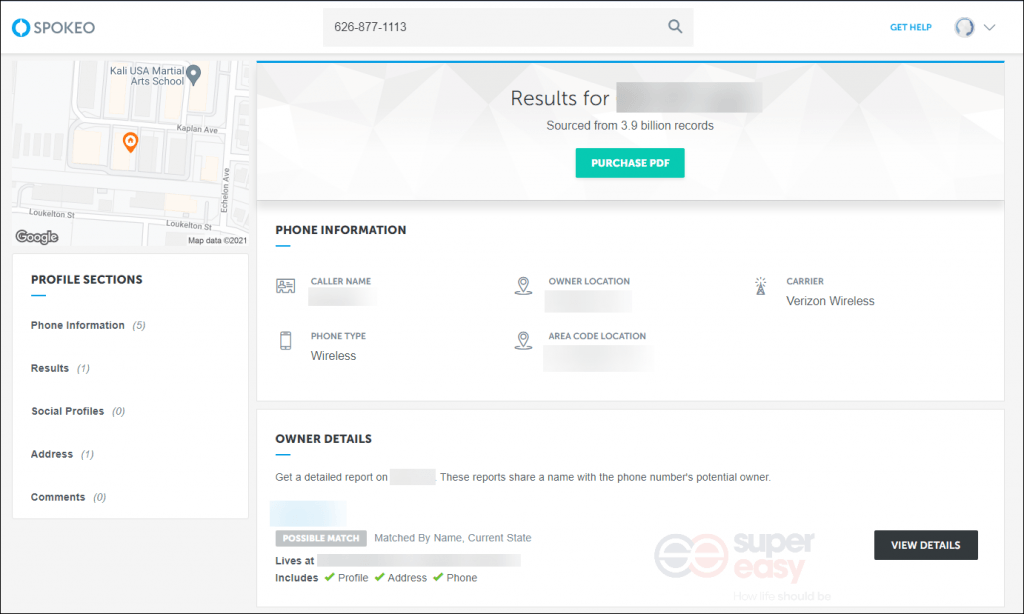Click the search magnifier icon
The image size is (1024, 614).
tap(675, 26)
